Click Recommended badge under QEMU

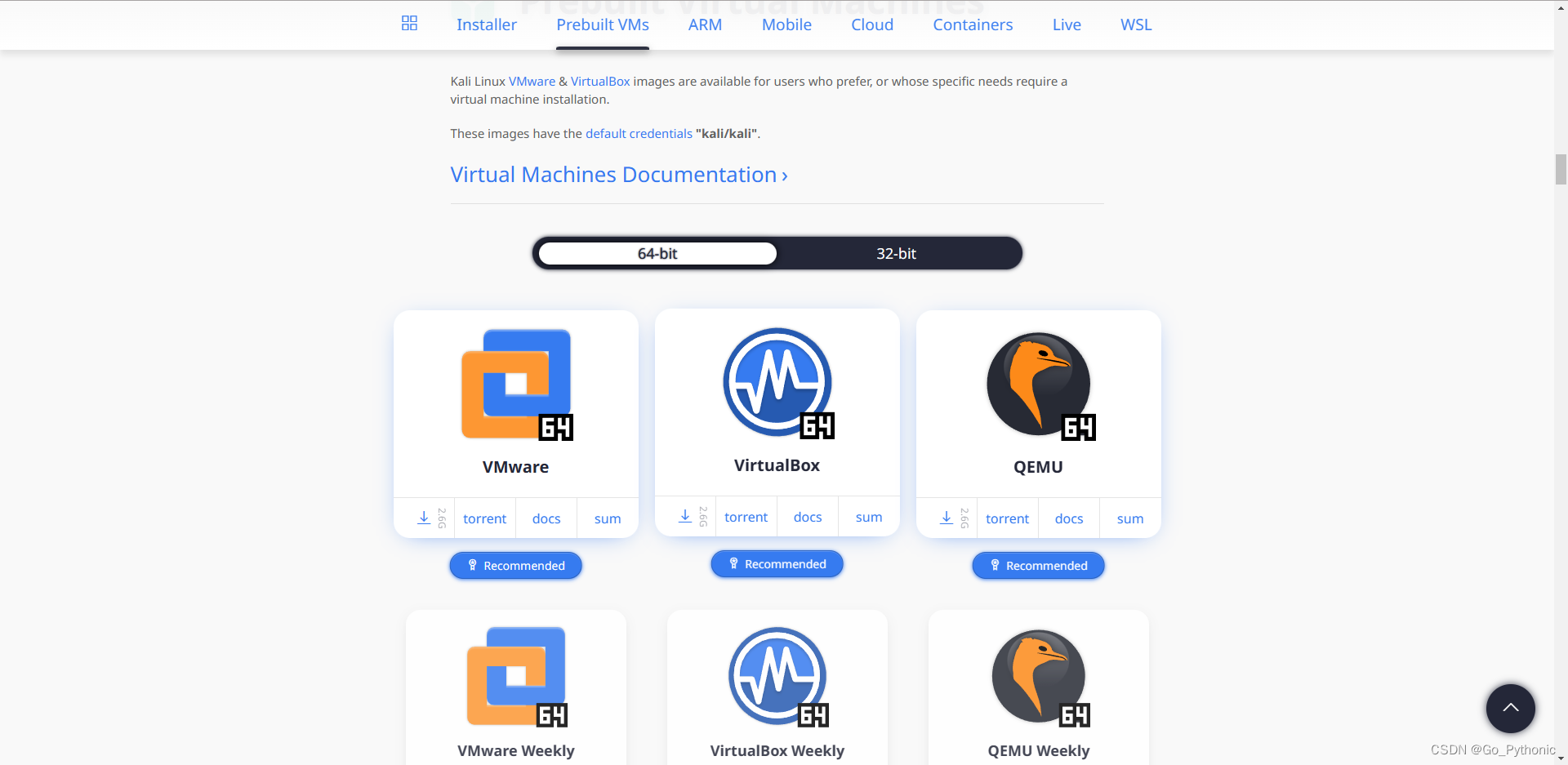[1039, 566]
